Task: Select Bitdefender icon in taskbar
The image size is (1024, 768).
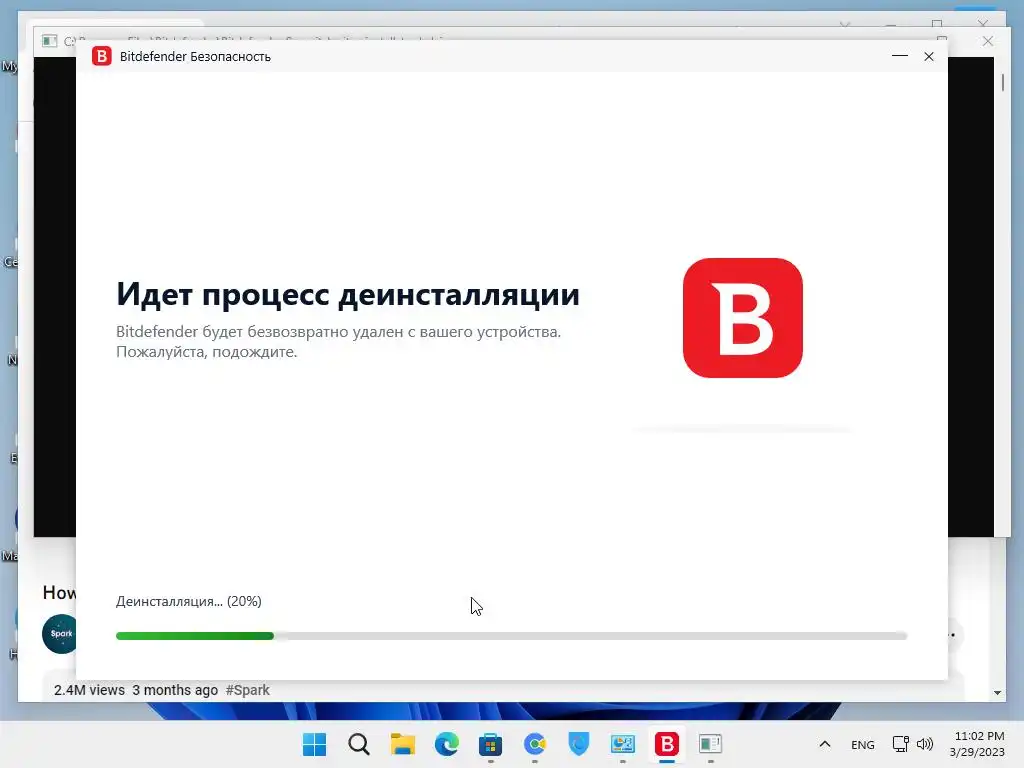Action: pos(667,744)
